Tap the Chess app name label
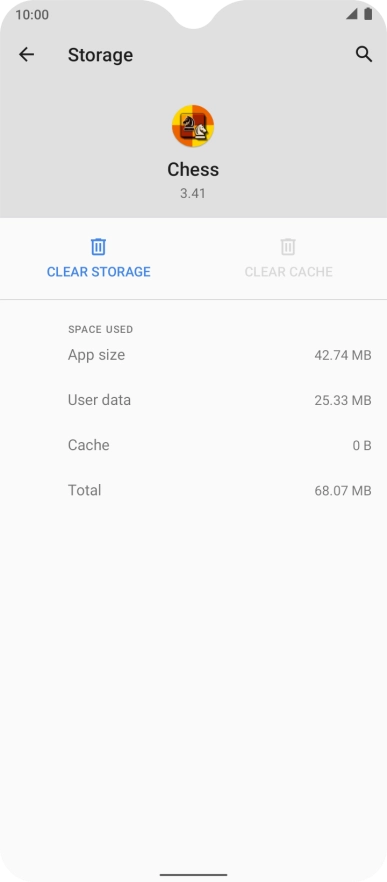Screen dimensions: 387x882 193,169
